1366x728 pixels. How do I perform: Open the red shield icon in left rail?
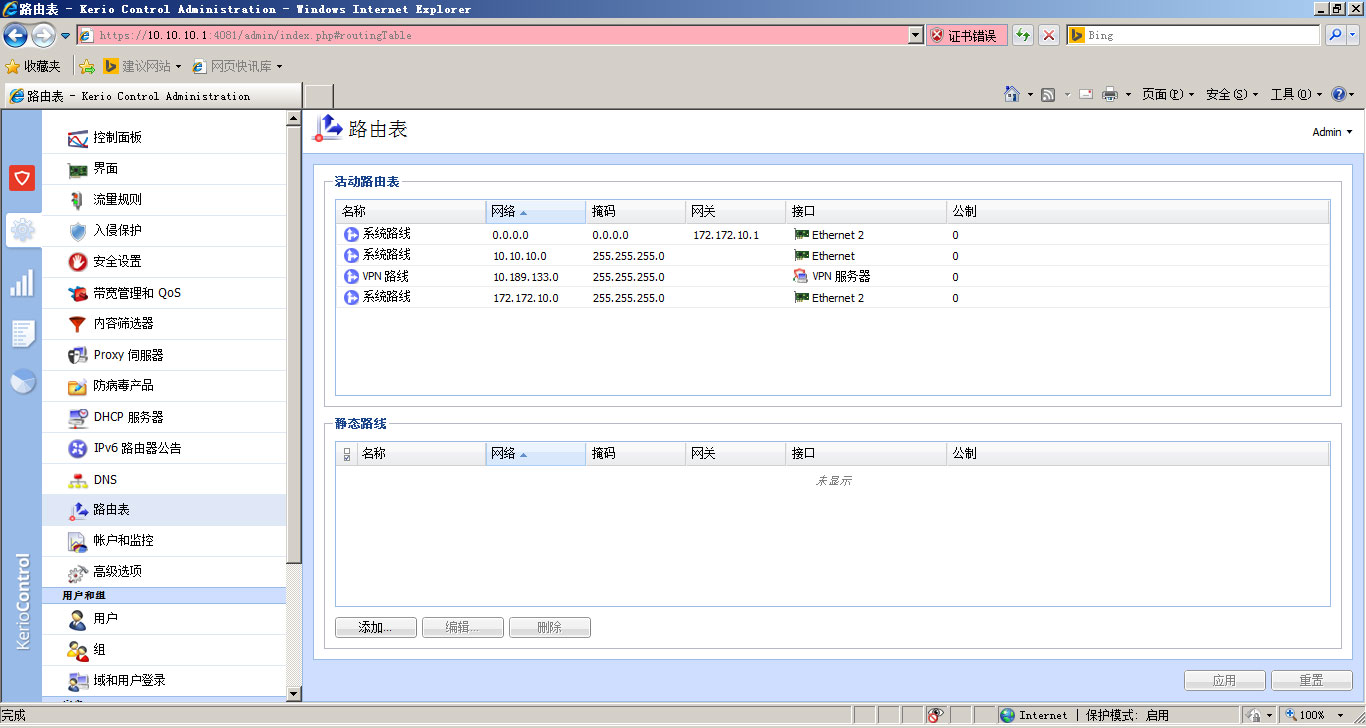pos(22,178)
